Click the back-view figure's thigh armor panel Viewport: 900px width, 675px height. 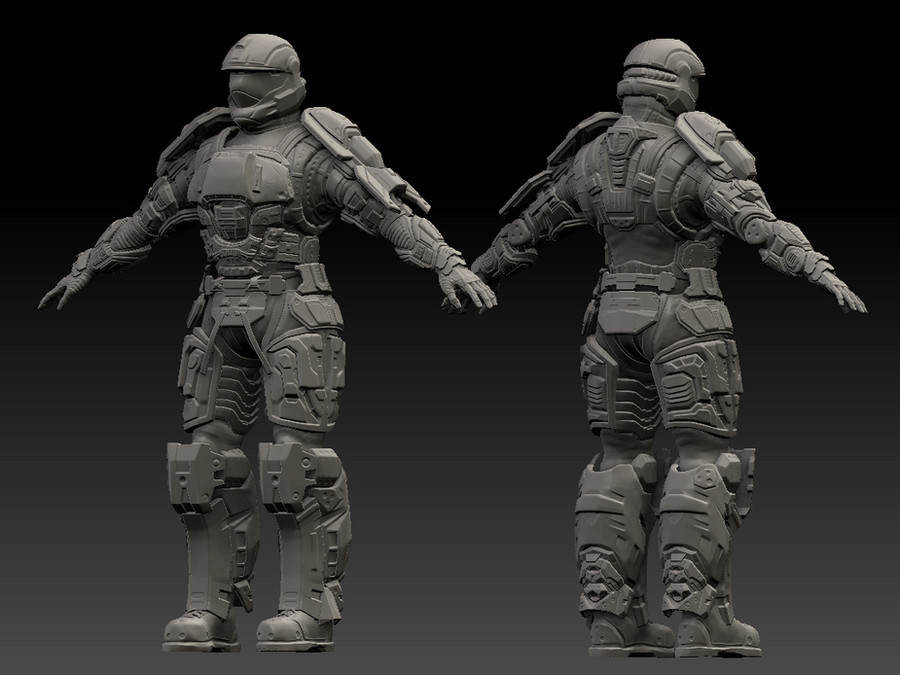tap(696, 385)
